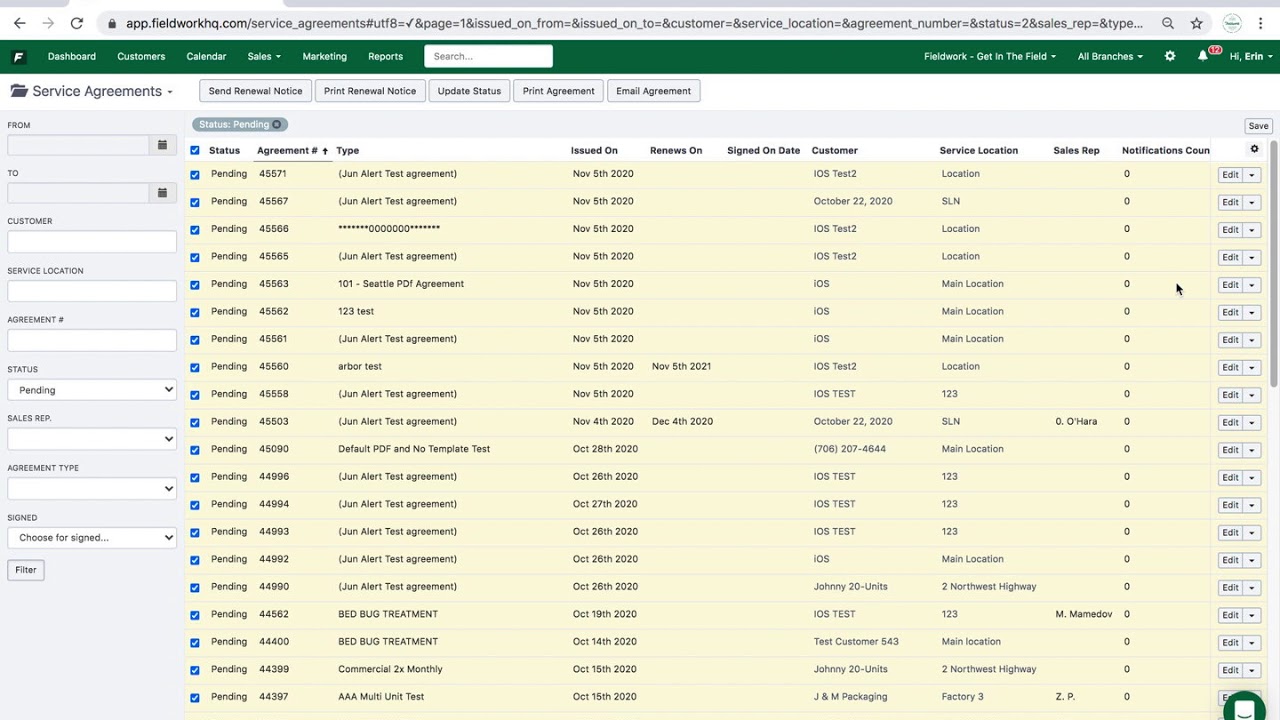Click the site lock icon in address bar
1280x720 pixels.
click(110, 23)
